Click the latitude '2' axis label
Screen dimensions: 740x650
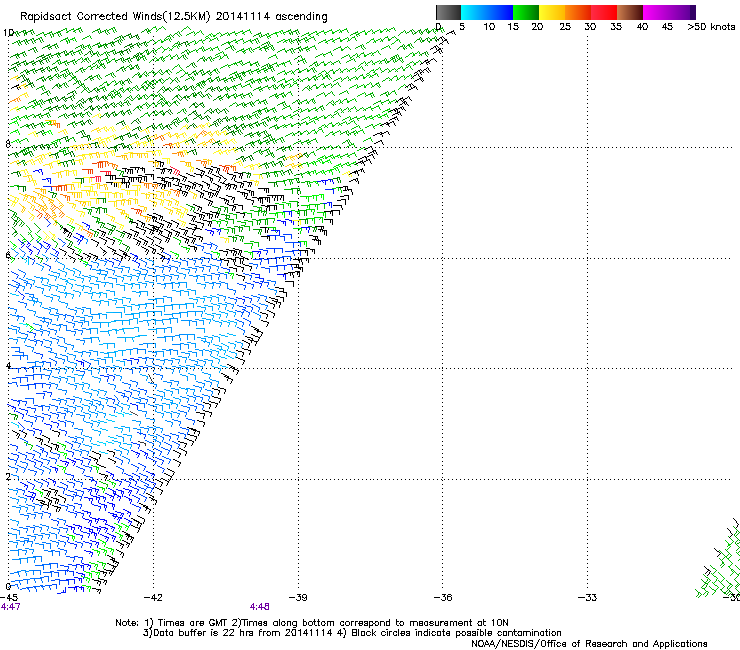click(x=8, y=476)
